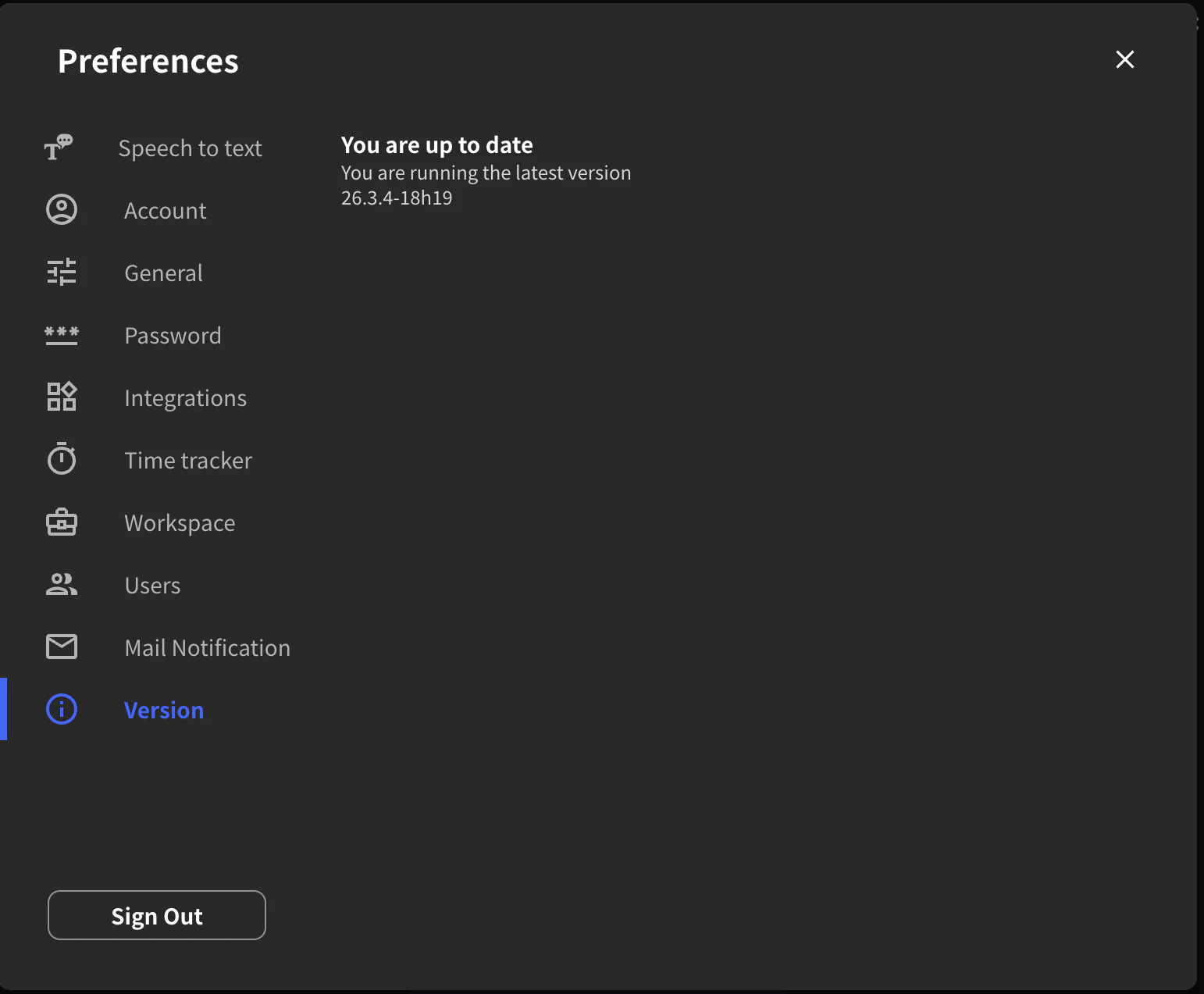Viewport: 1204px width, 994px height.
Task: Click the Time tracker stopwatch icon
Action: click(x=62, y=459)
